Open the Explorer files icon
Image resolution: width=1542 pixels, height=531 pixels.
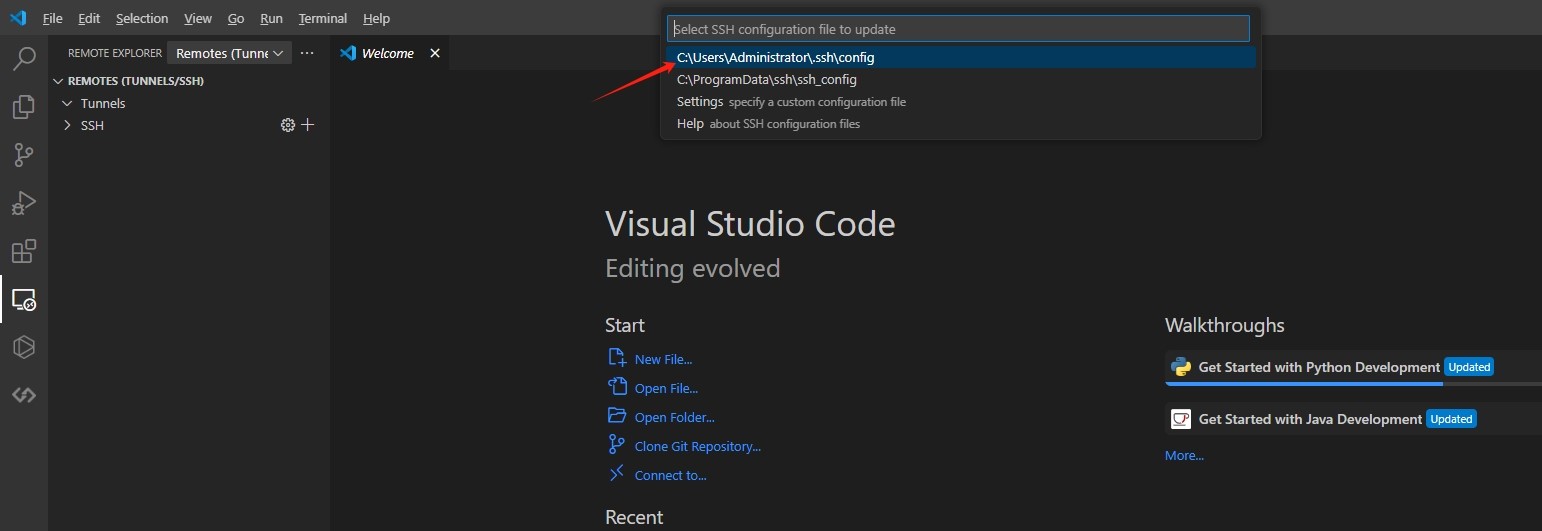click(x=24, y=107)
